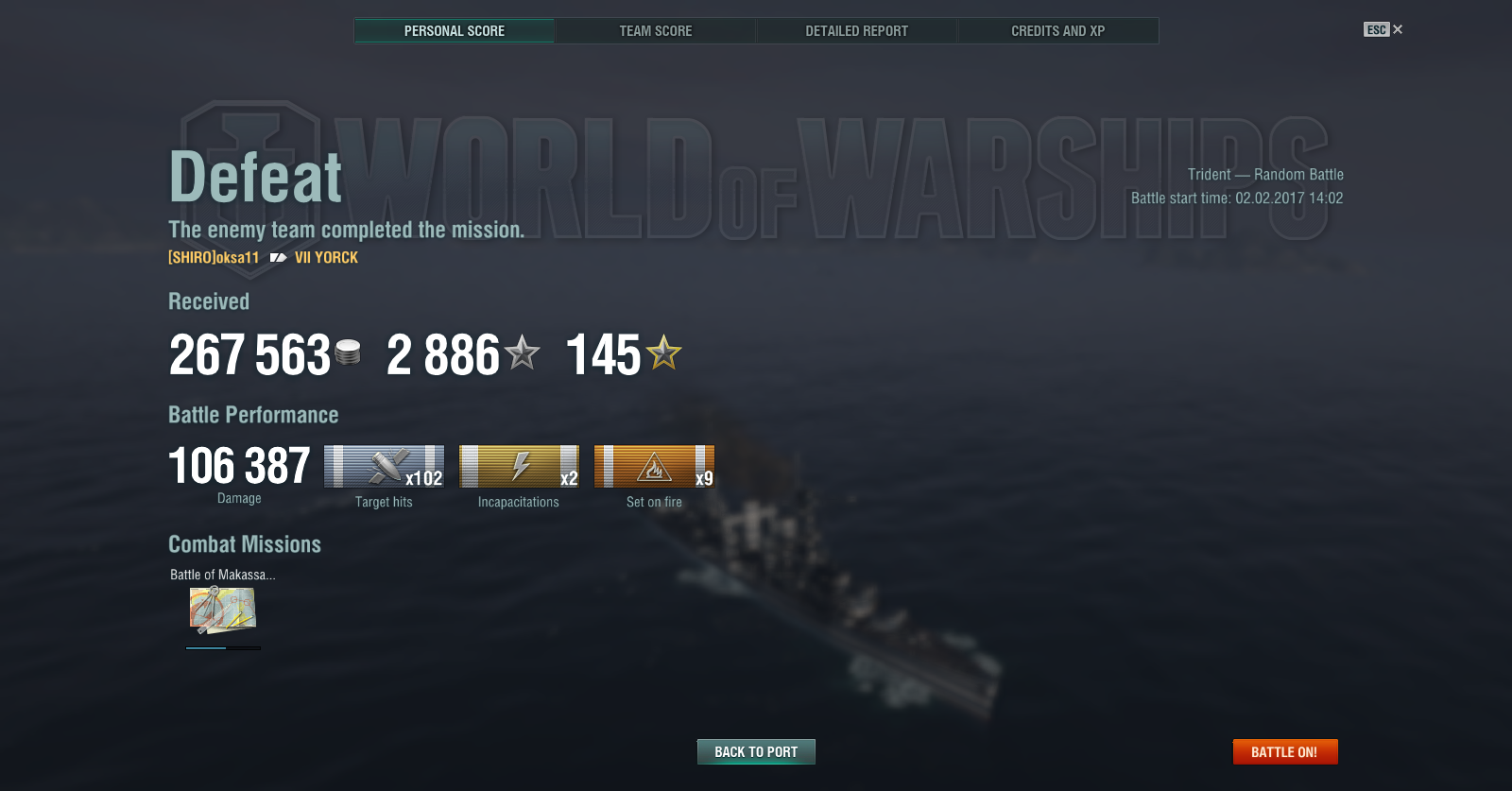Select the Personal Score tab
Image resolution: width=1512 pixels, height=791 pixels.
tap(455, 30)
